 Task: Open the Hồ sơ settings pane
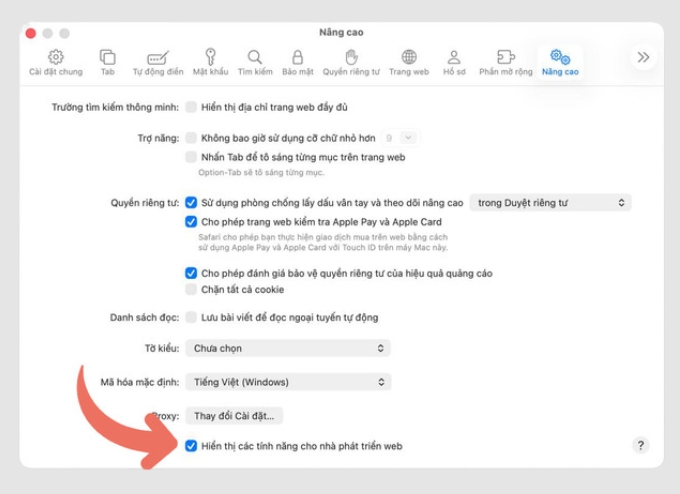tap(454, 63)
